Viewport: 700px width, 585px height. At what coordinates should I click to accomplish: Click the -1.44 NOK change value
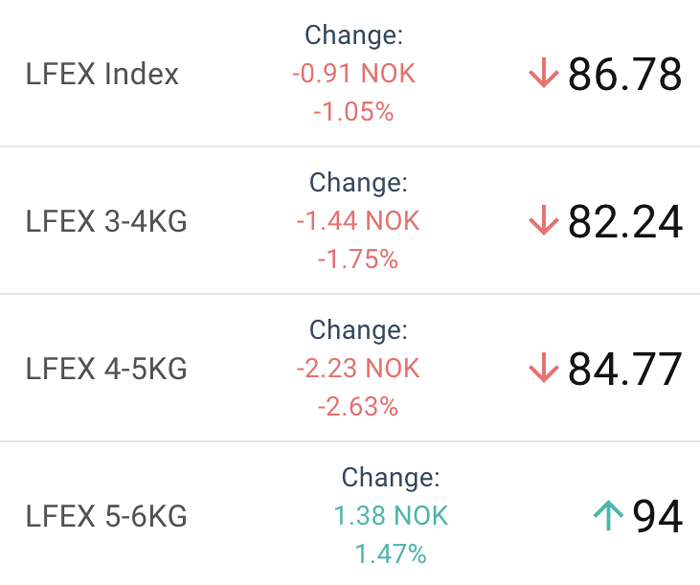point(358,221)
